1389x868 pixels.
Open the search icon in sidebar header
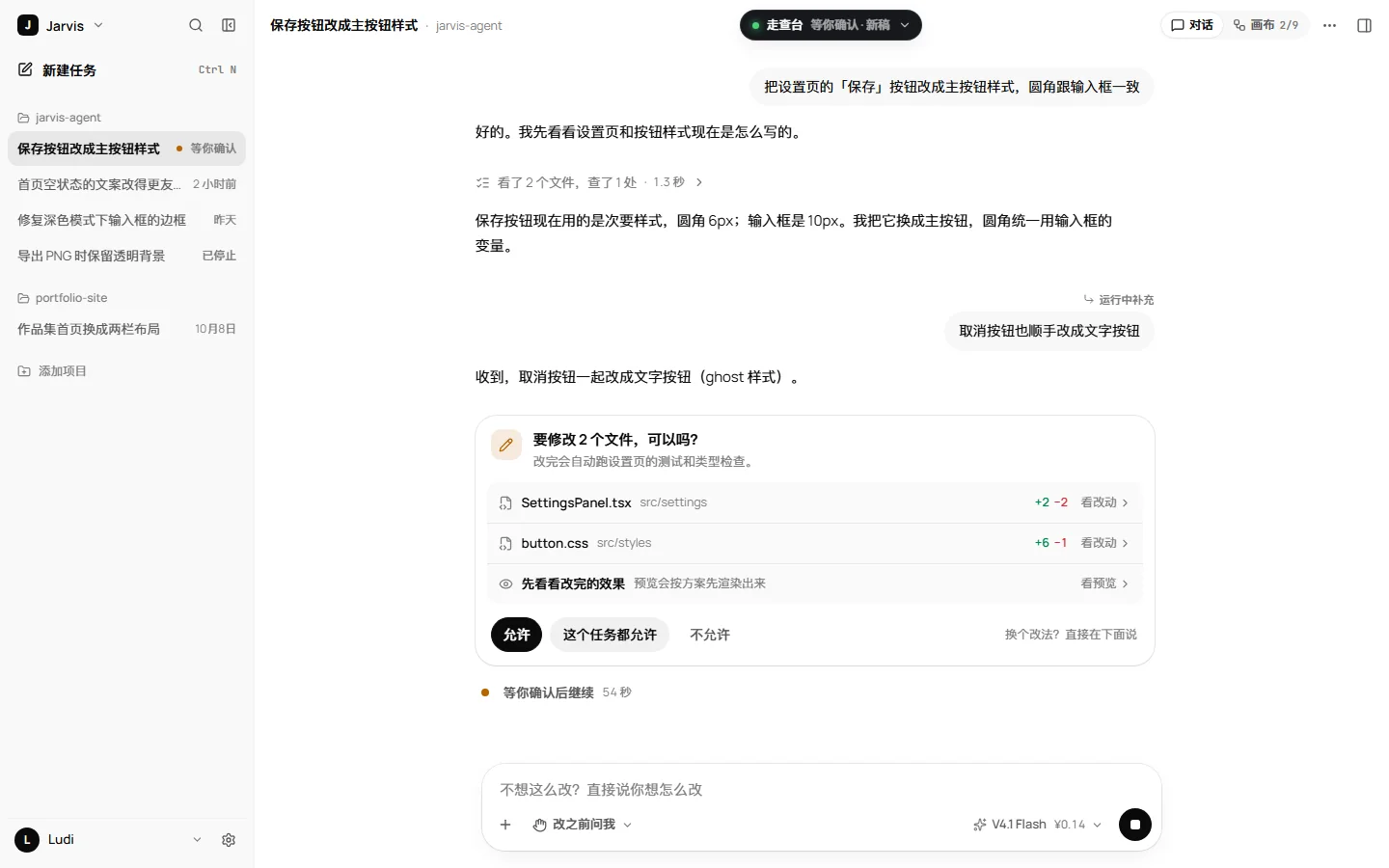click(196, 25)
